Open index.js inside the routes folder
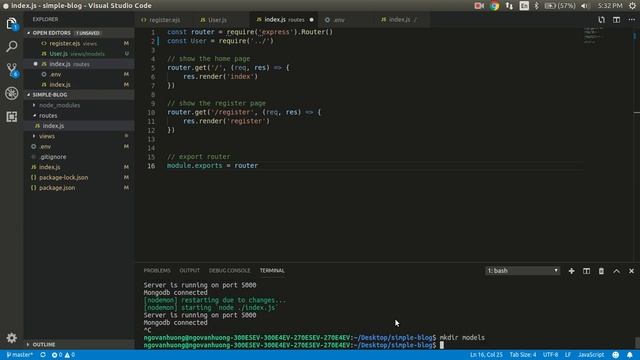 pos(79,126)
